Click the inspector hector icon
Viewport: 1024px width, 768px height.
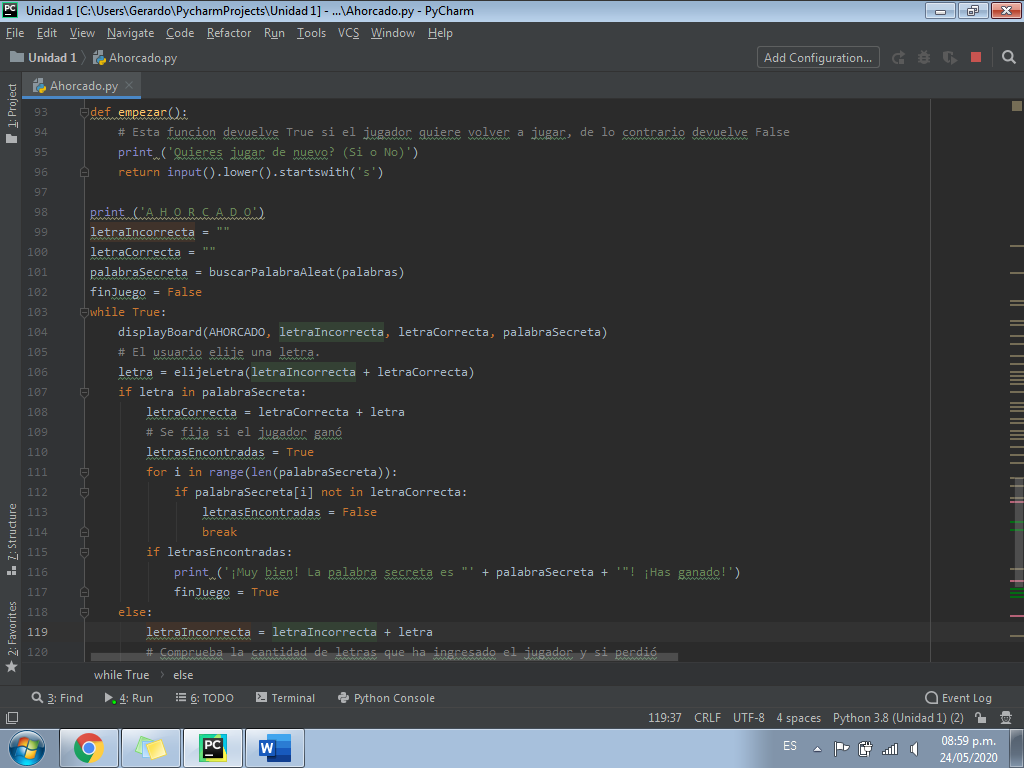tap(1006, 718)
